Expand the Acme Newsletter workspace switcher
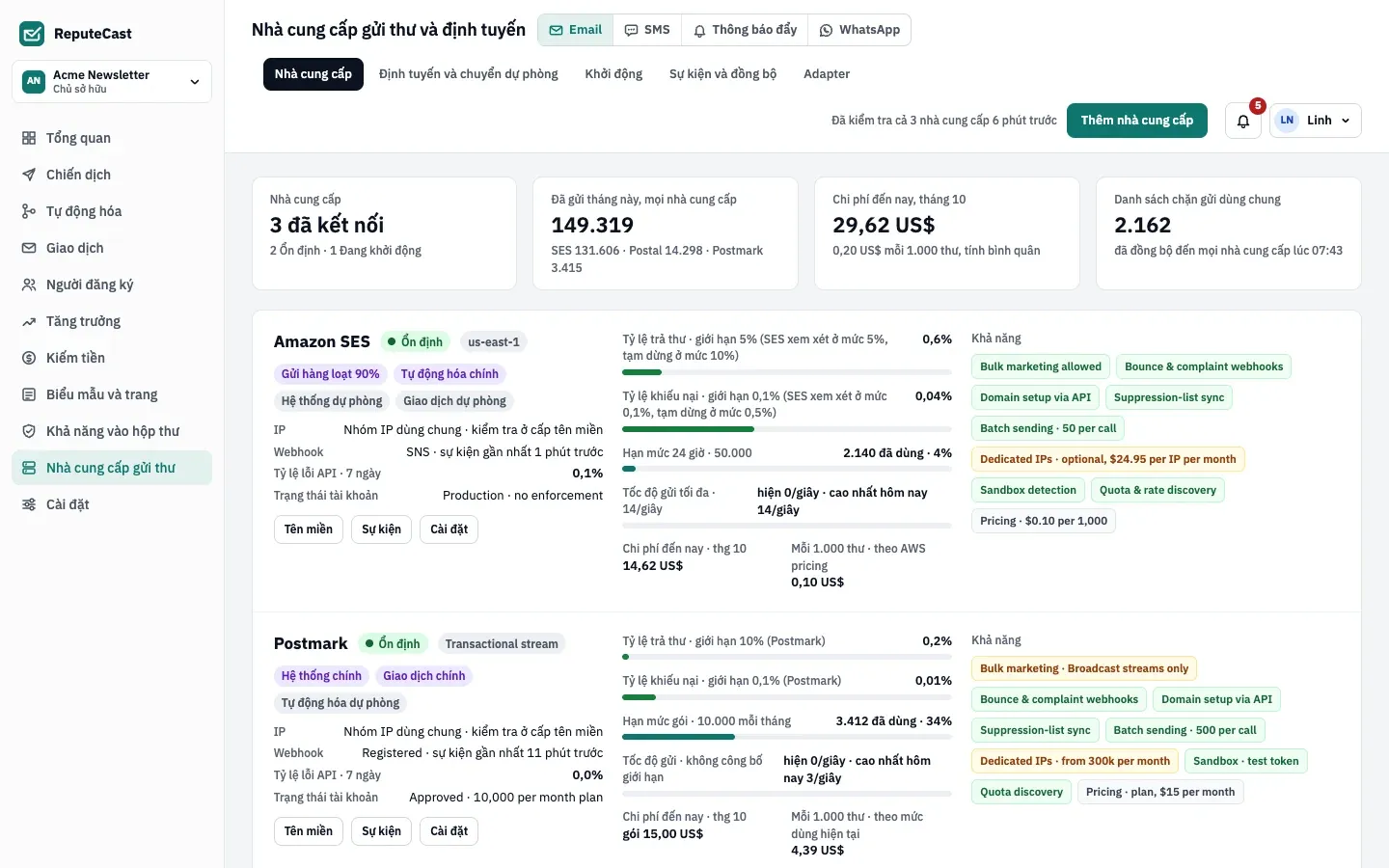 pos(112,81)
